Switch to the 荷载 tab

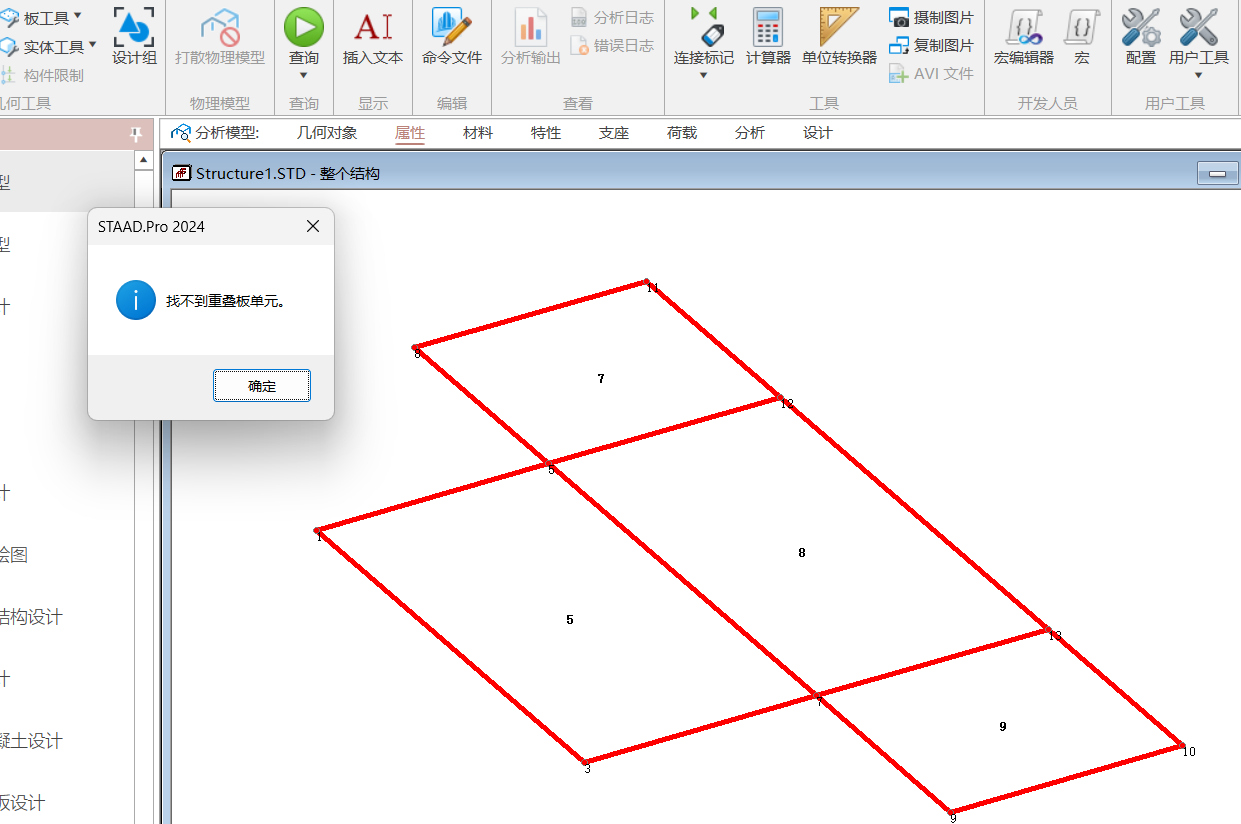(682, 133)
